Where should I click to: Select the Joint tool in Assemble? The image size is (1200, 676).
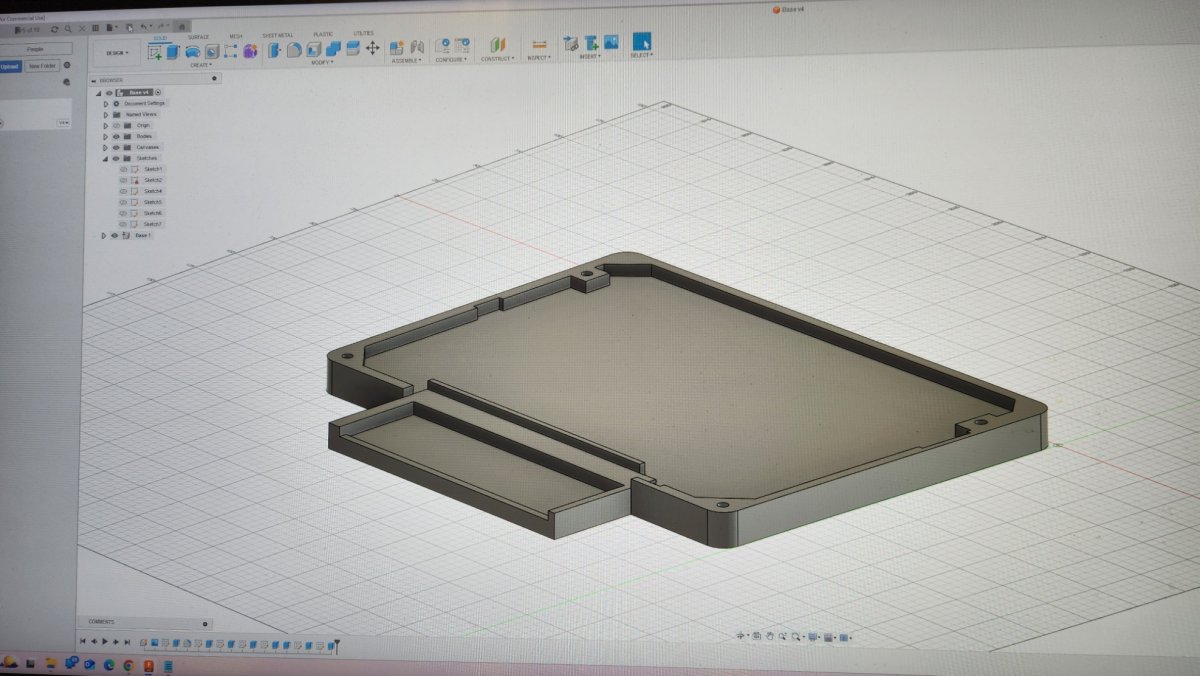click(x=417, y=47)
